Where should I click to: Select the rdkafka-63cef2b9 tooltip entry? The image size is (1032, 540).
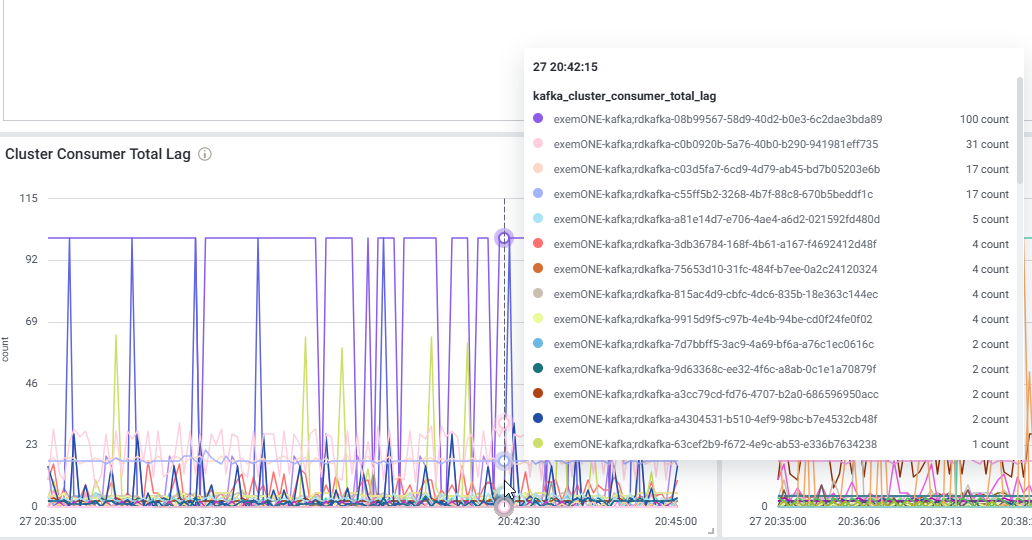pos(715,444)
